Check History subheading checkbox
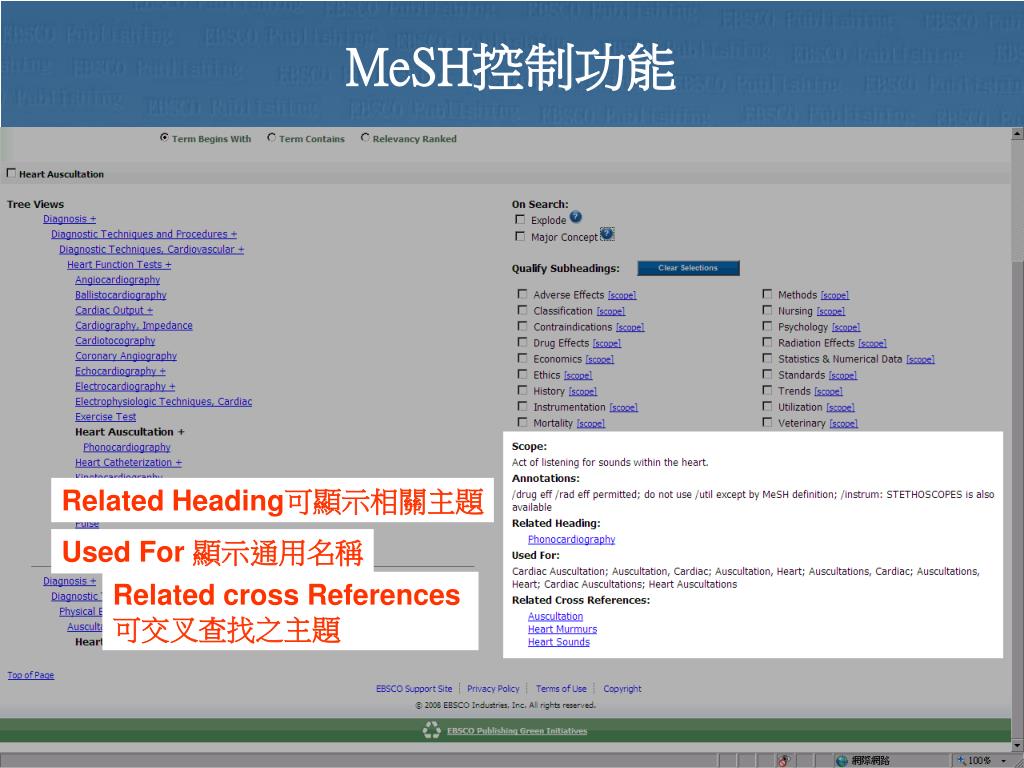Image resolution: width=1024 pixels, height=768 pixels. pos(522,390)
